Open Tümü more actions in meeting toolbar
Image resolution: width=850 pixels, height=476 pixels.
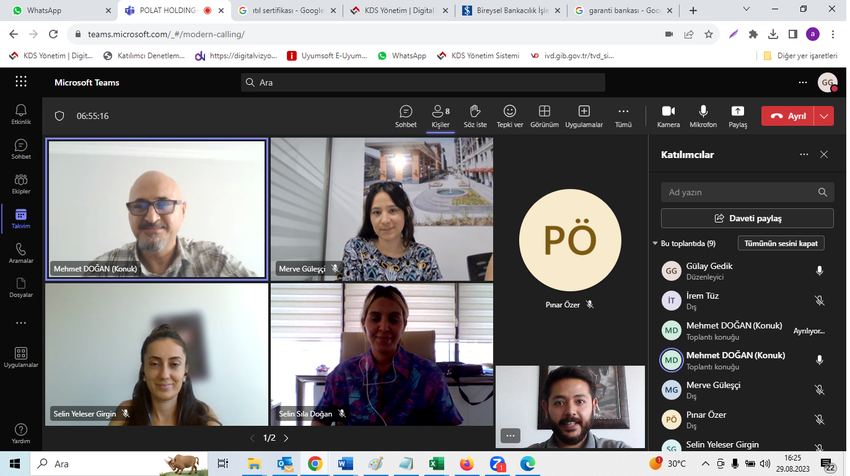coord(623,116)
